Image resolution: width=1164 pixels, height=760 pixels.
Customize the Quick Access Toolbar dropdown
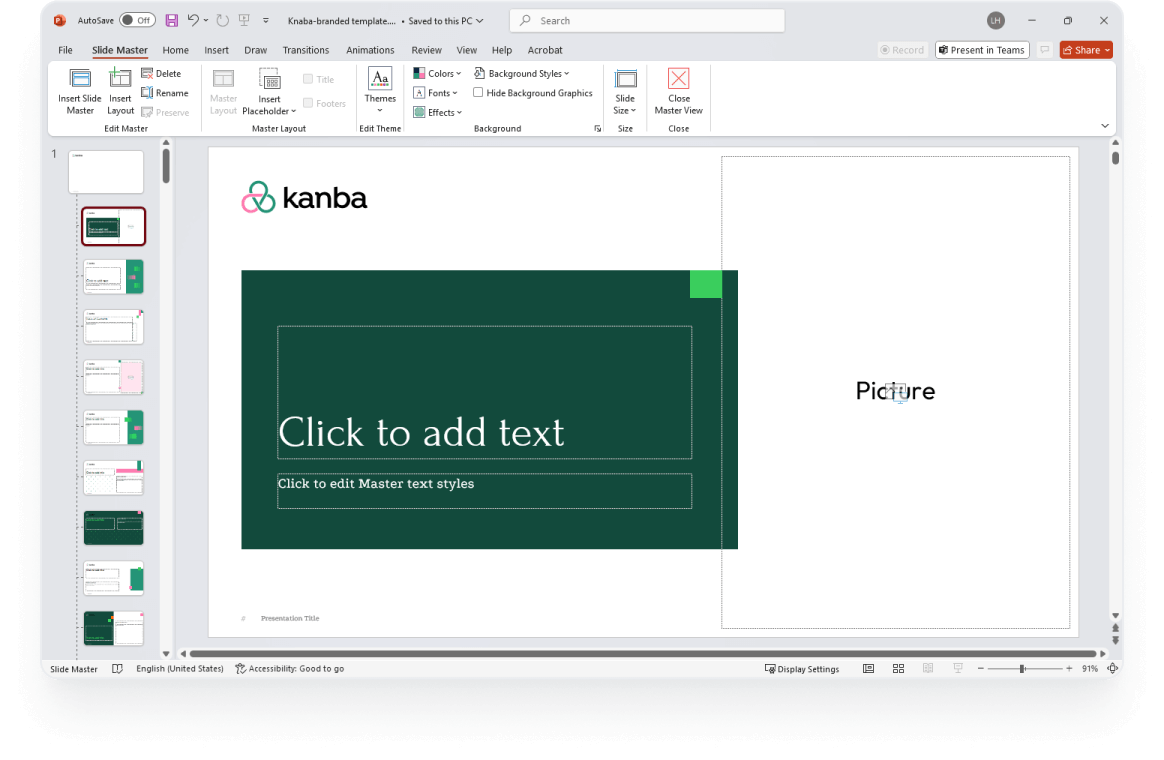[266, 21]
